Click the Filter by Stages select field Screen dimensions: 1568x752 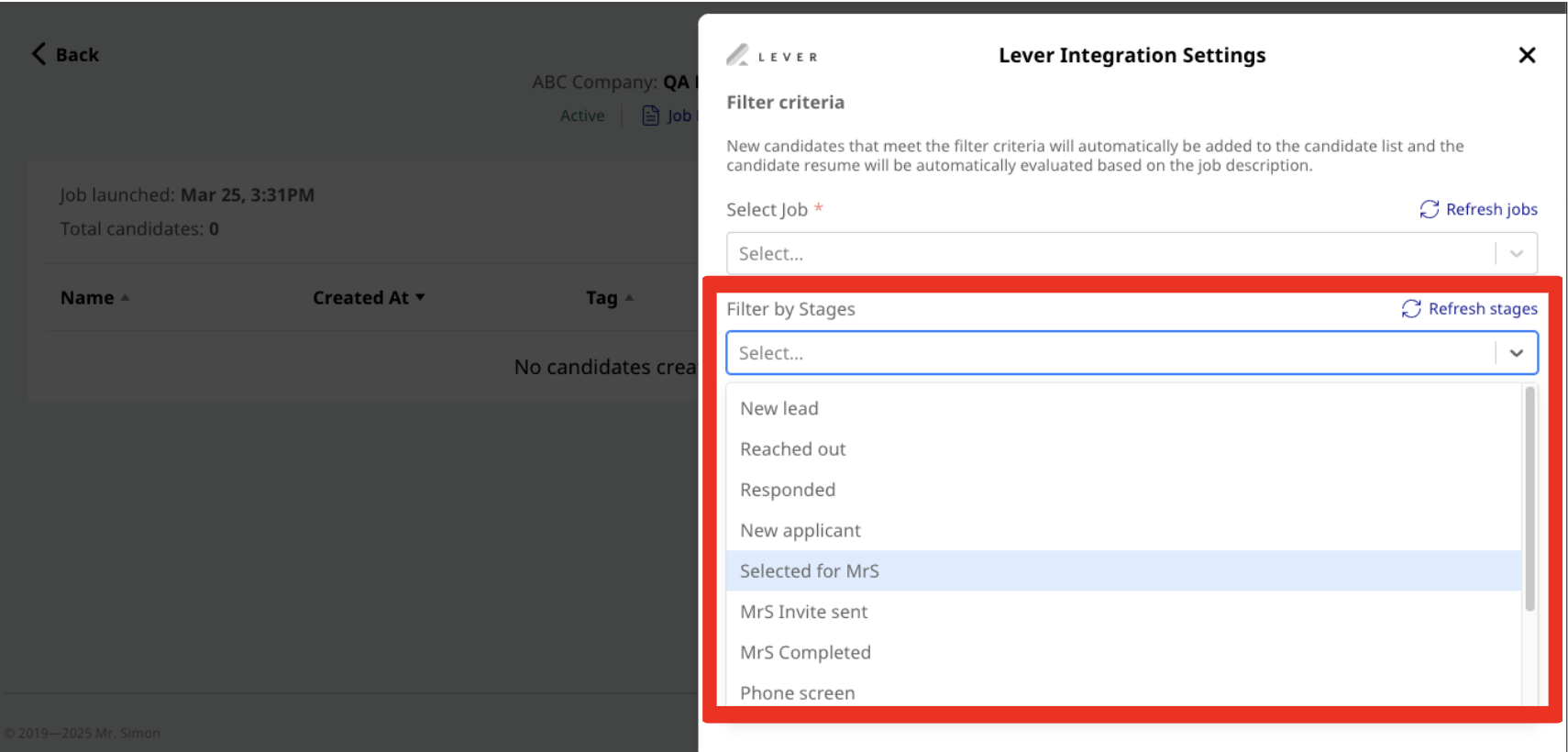(x=1132, y=353)
